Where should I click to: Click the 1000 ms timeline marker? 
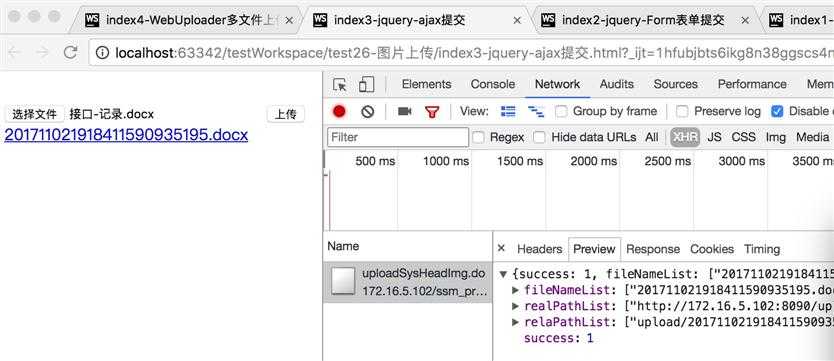(446, 161)
